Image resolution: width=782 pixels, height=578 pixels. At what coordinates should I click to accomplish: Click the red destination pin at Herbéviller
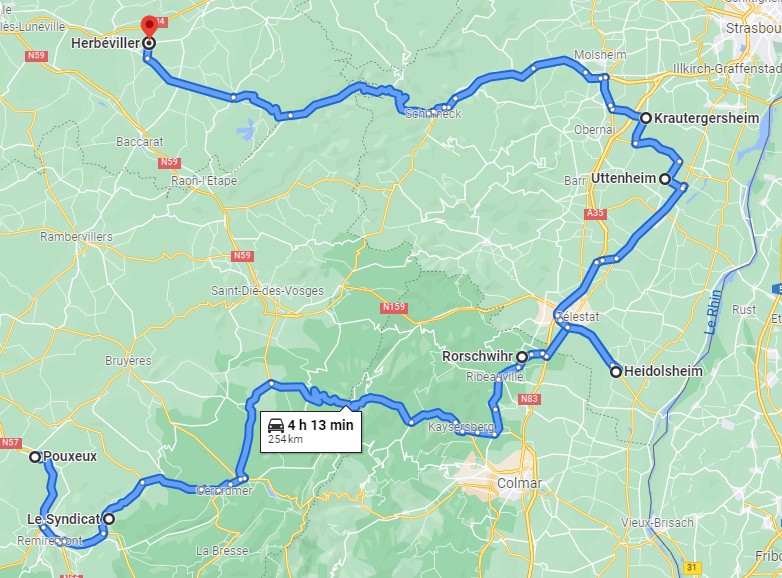(x=149, y=27)
